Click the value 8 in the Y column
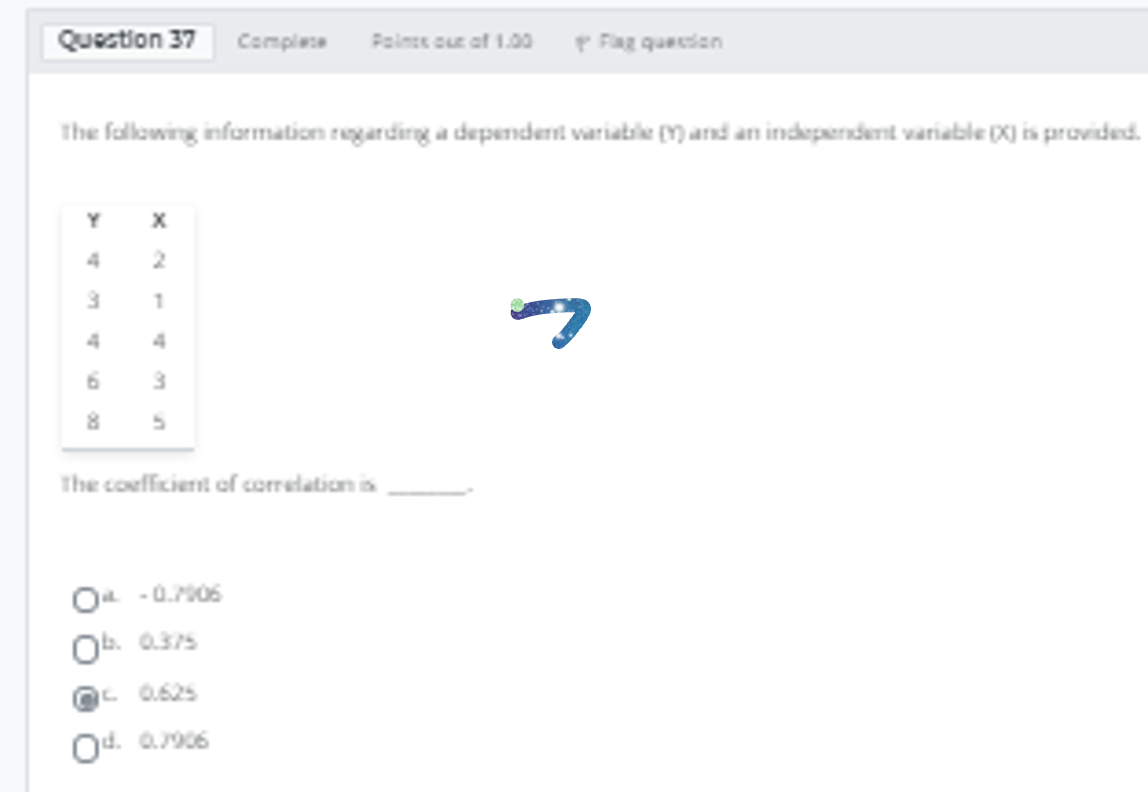 click(93, 421)
